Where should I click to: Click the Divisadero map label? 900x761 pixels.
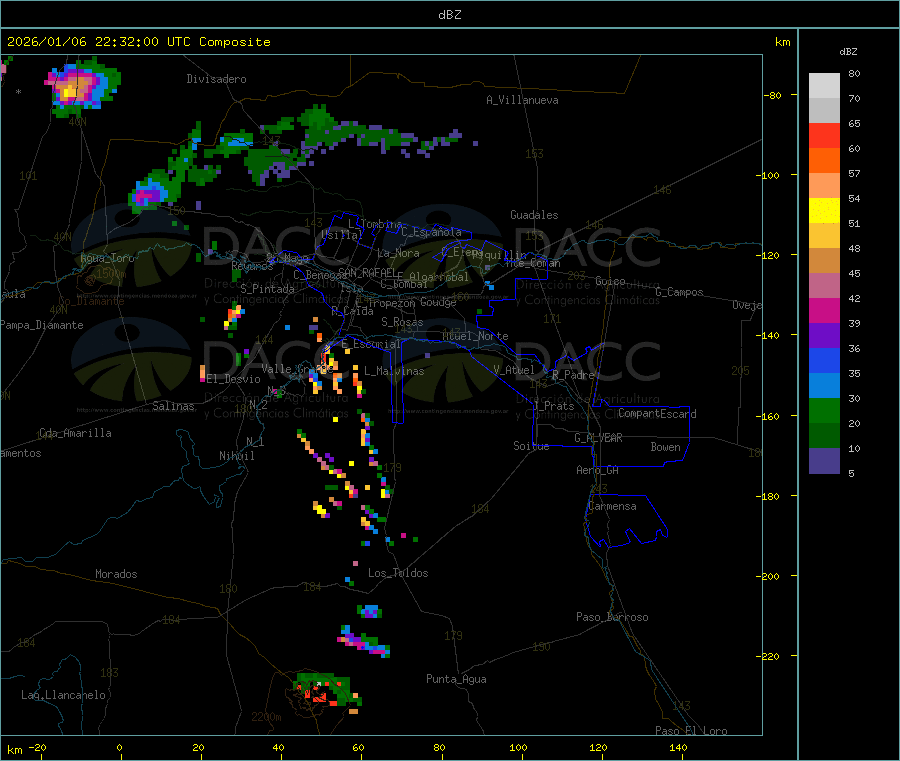[x=216, y=79]
